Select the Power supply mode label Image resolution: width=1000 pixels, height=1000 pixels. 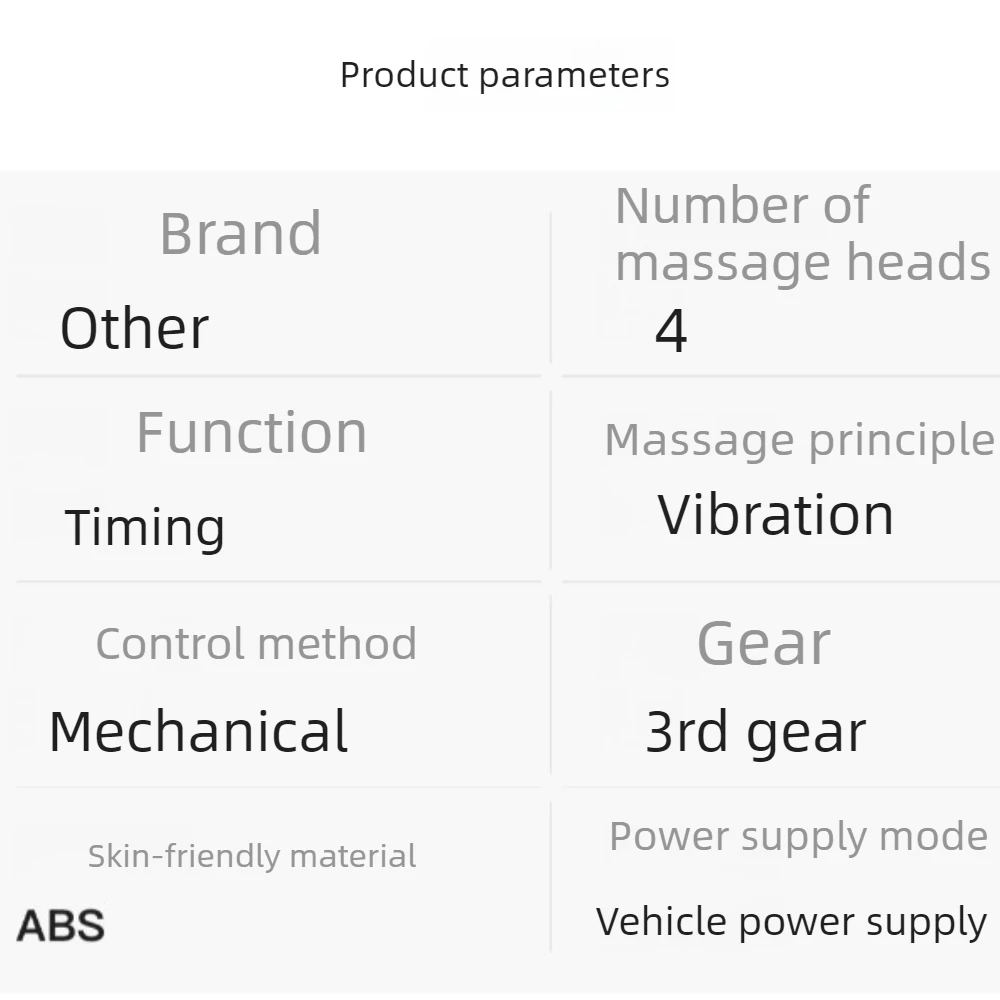(x=798, y=837)
